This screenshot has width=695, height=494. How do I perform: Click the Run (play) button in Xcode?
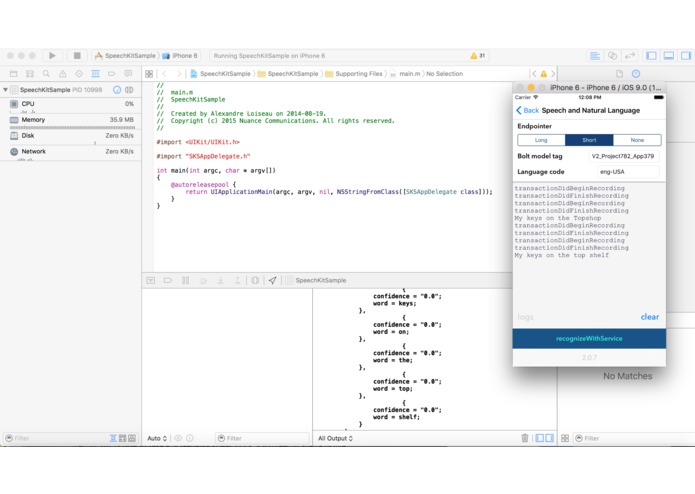52,55
